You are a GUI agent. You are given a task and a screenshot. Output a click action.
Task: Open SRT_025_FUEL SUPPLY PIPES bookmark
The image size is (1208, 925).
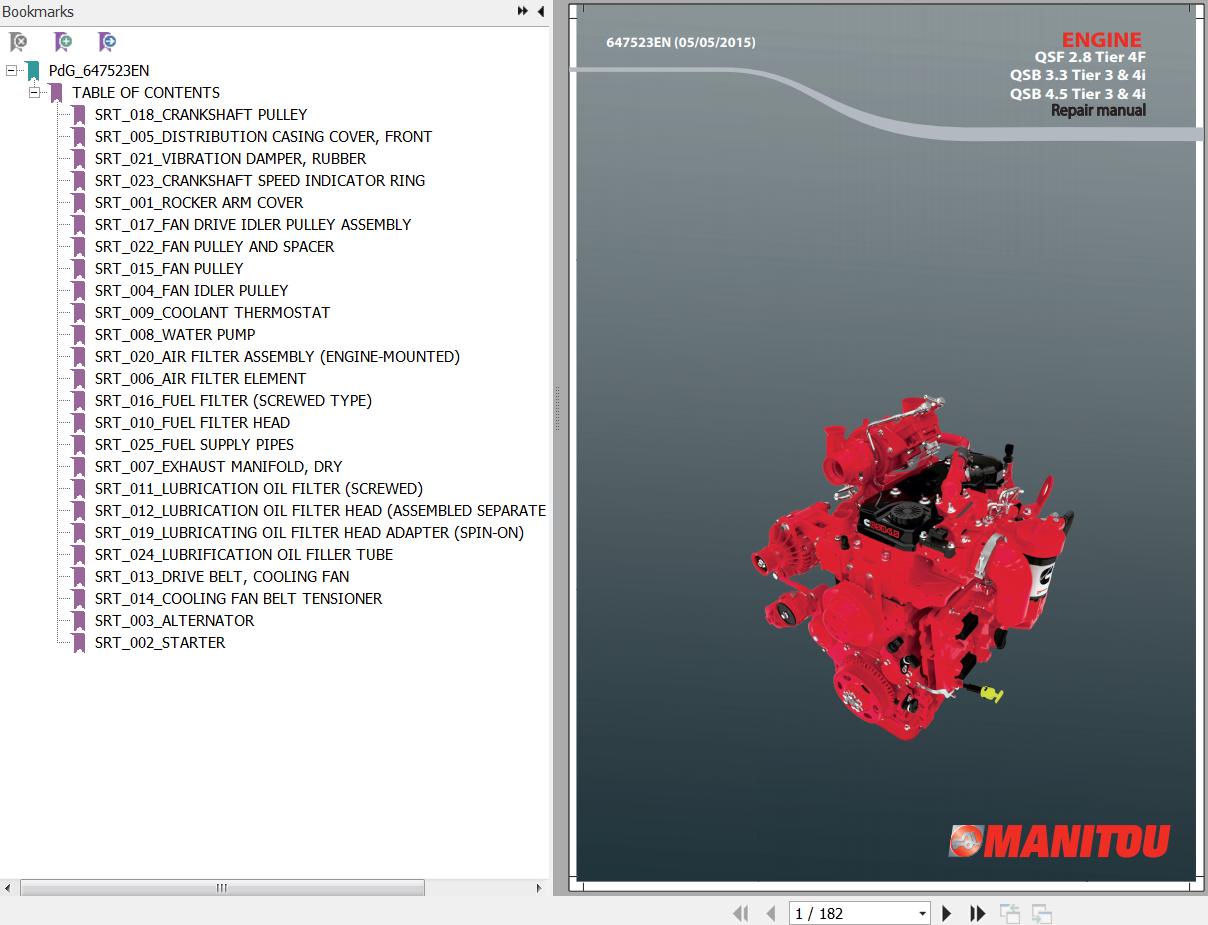coord(195,445)
